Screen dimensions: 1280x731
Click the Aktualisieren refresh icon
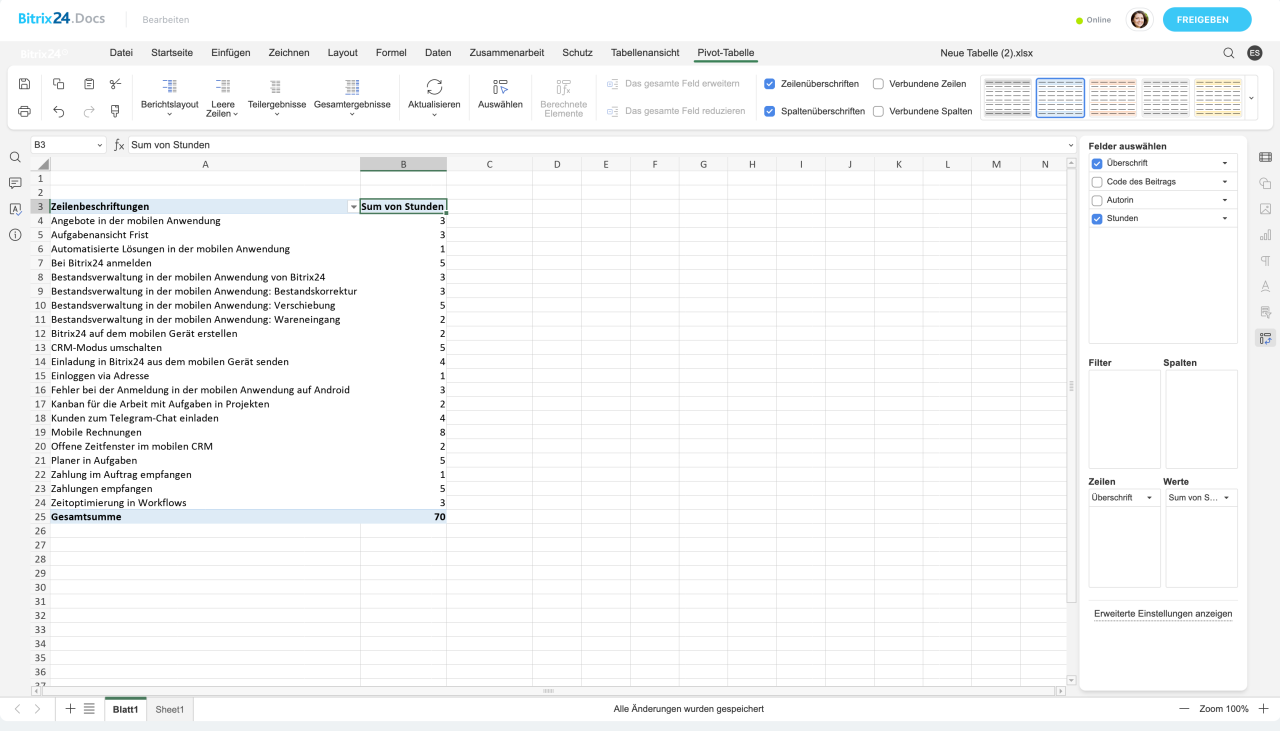click(x=434, y=87)
